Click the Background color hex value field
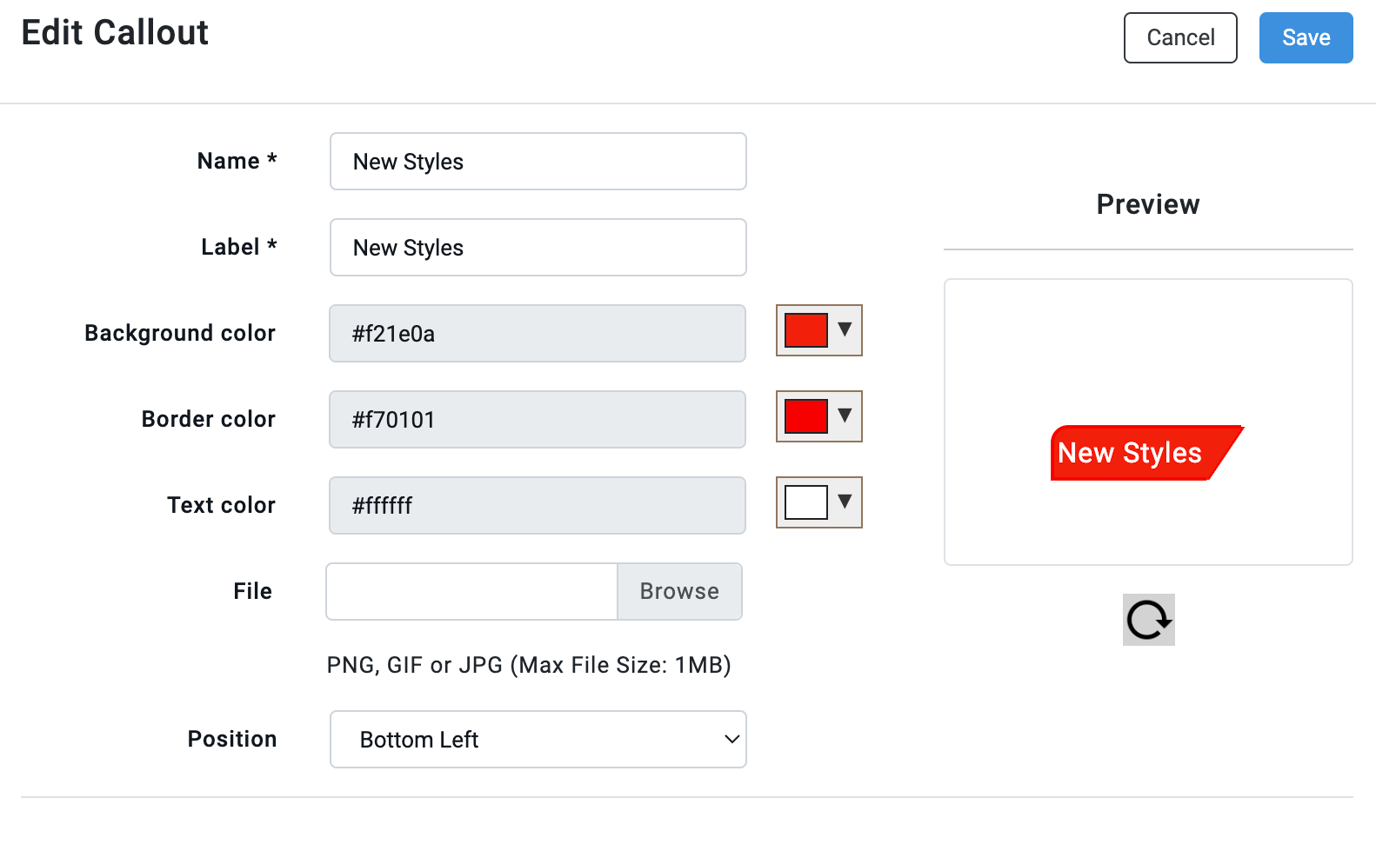The height and width of the screenshot is (864, 1376). tap(537, 332)
